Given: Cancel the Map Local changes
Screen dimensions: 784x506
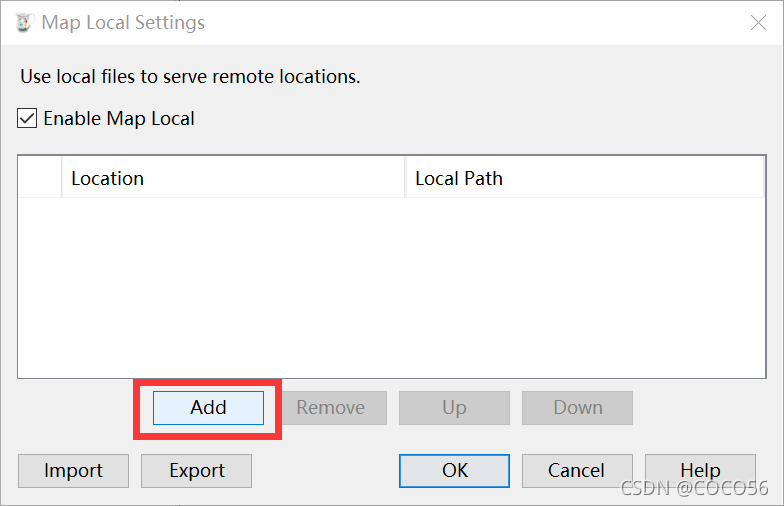Looking at the screenshot, I should 578,471.
